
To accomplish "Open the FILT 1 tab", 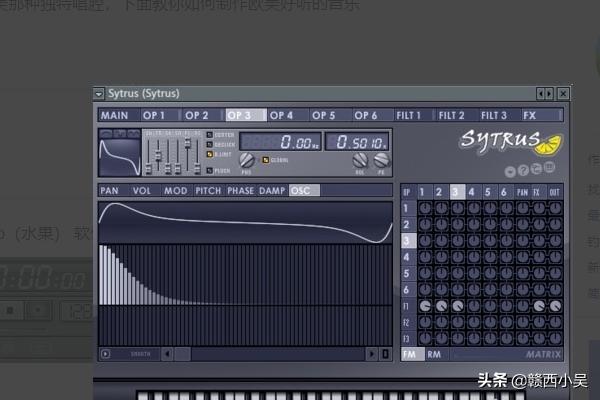I will tap(408, 115).
